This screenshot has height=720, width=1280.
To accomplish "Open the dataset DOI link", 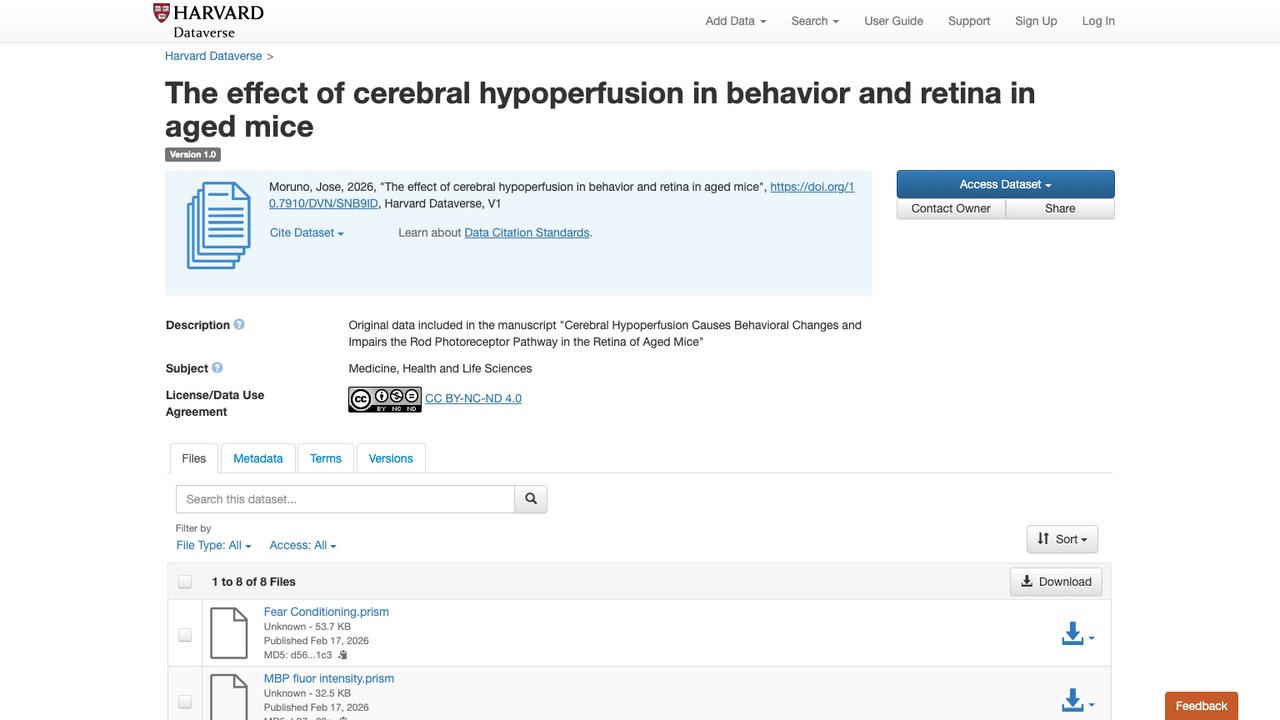I will 562,195.
